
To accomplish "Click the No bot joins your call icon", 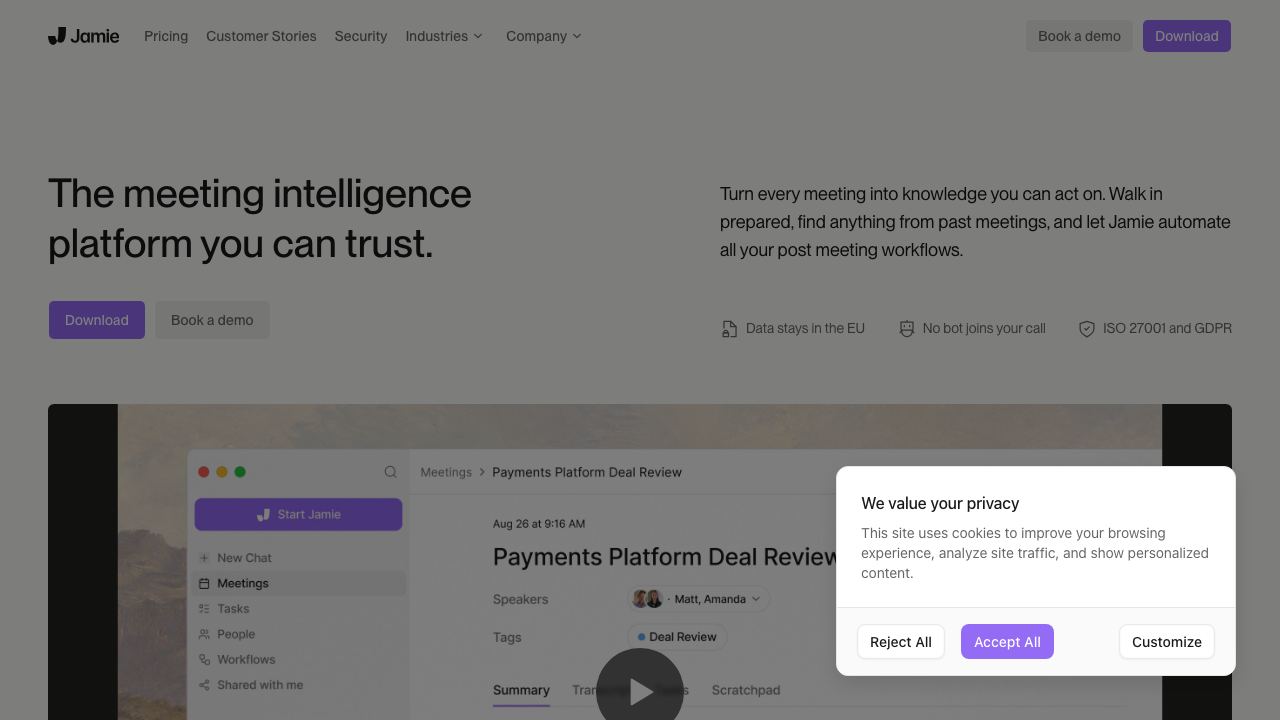I will tap(906, 329).
